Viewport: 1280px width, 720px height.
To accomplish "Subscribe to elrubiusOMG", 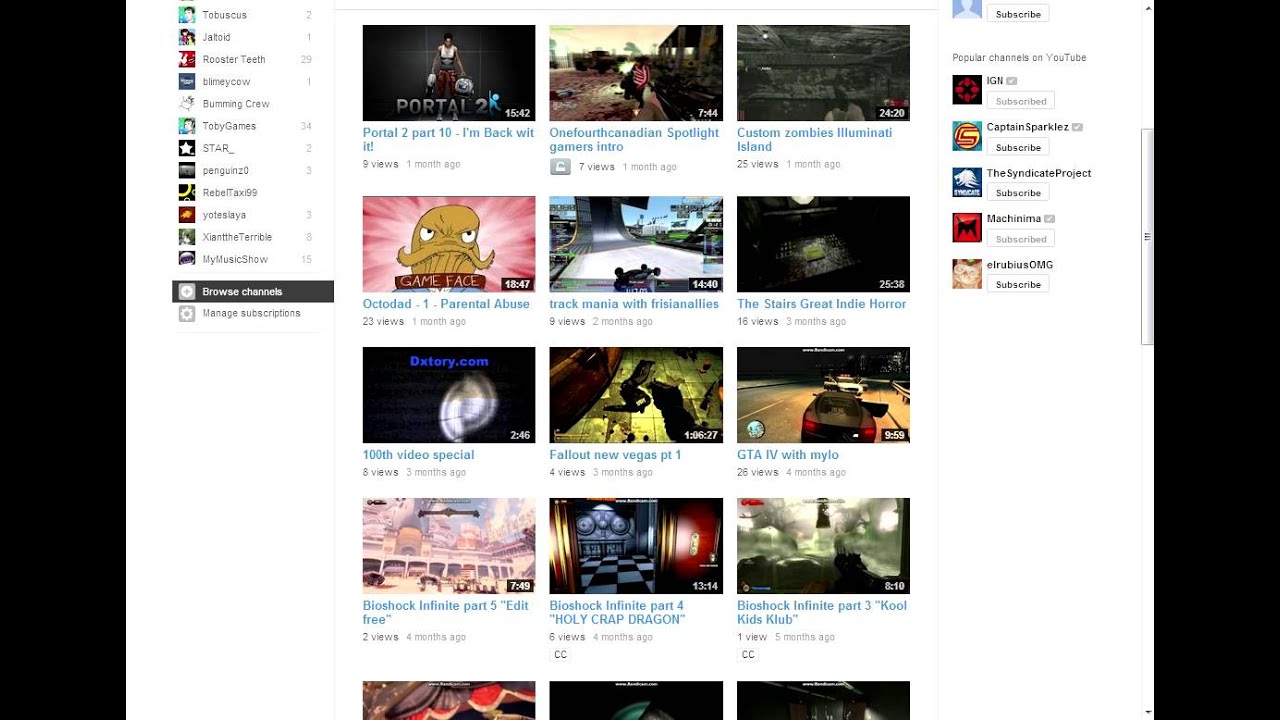I will click(1018, 285).
